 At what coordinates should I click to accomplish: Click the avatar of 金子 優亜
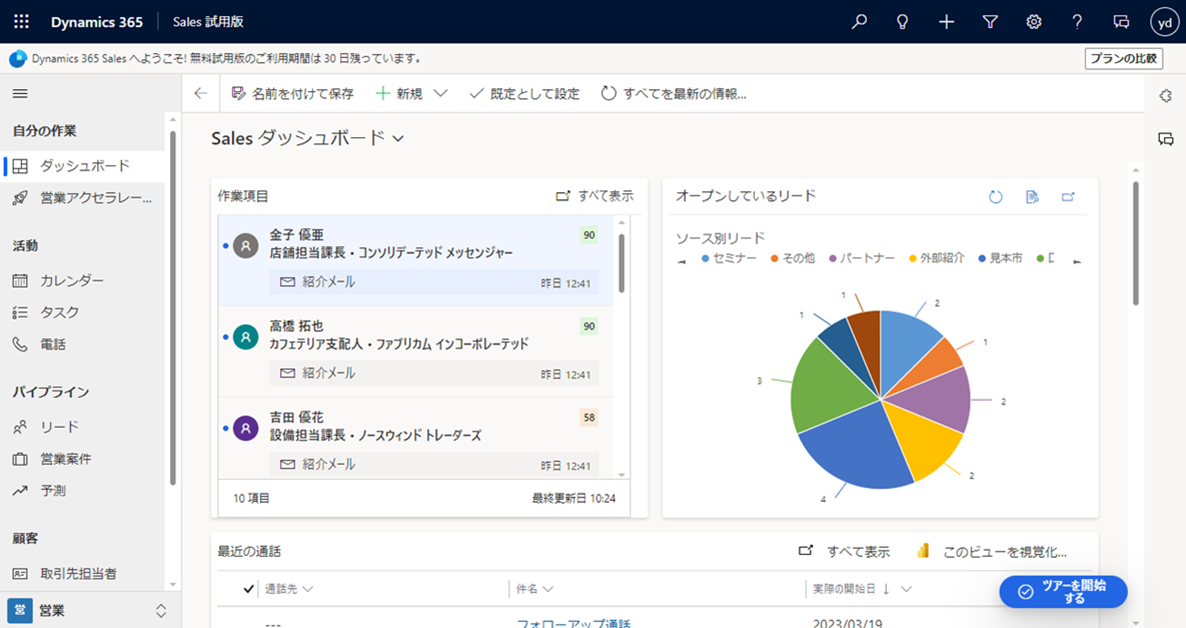point(246,246)
